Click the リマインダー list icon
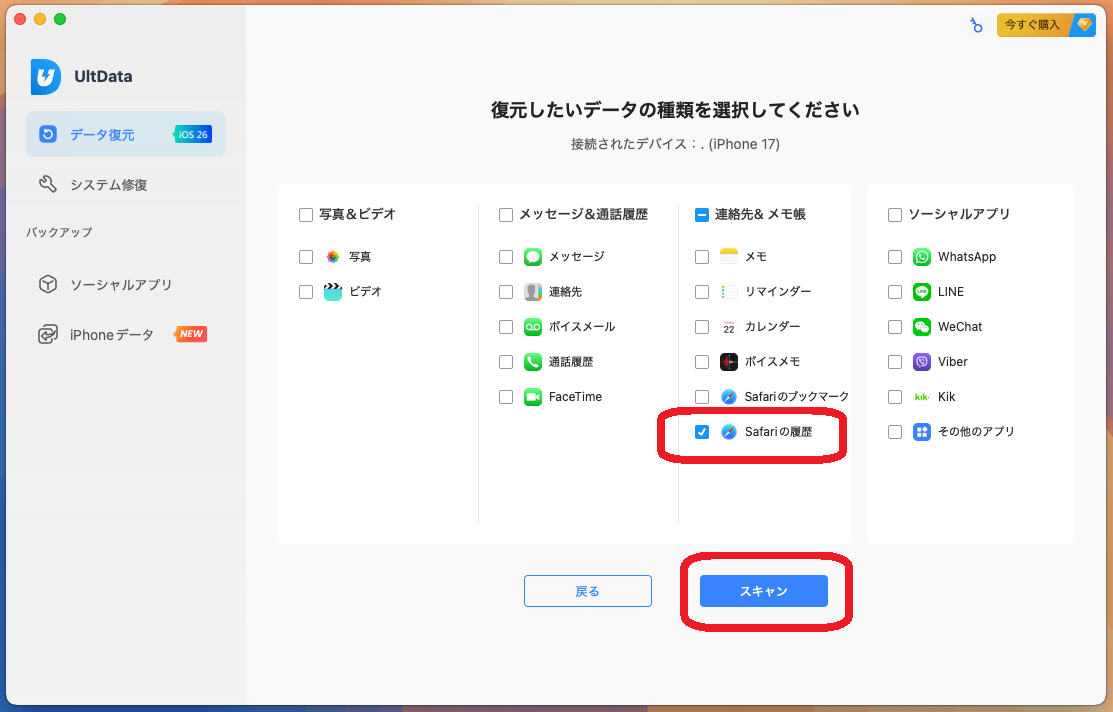Viewport: 1113px width, 712px height. pyautogui.click(x=729, y=292)
